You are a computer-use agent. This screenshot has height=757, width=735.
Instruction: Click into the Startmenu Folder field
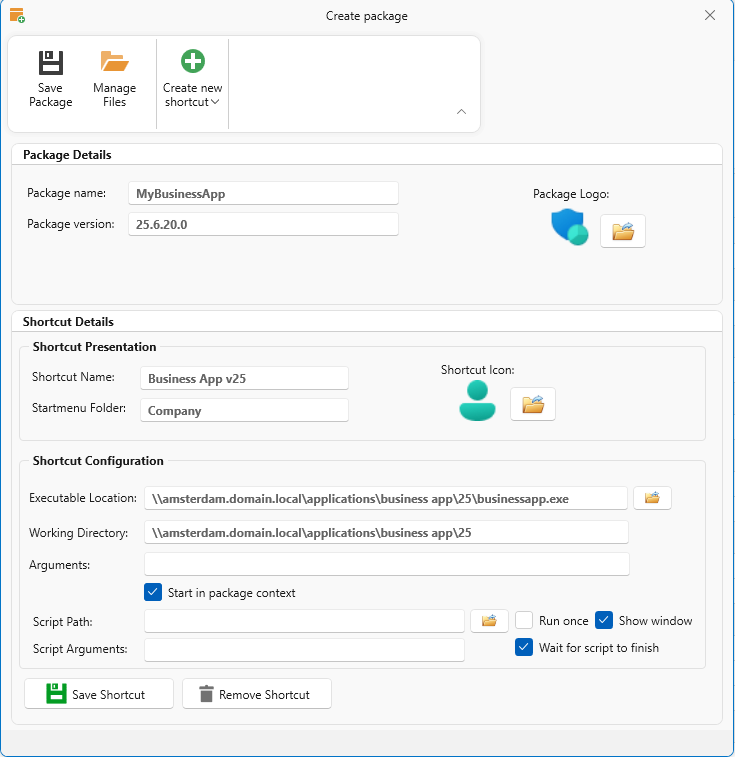coord(244,410)
